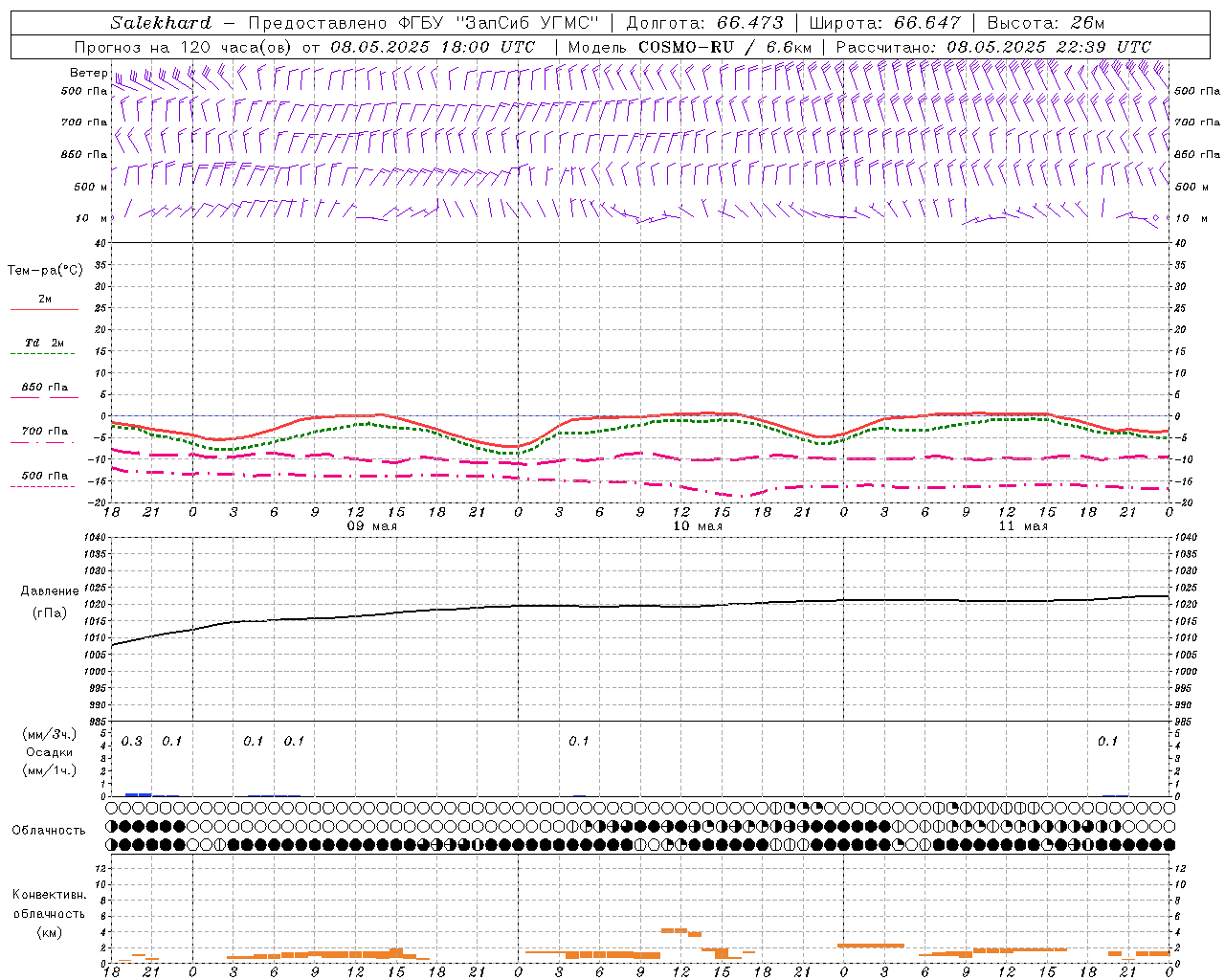The width and height of the screenshot is (1225, 980).
Task: Click the blue precipitation bar under "0.3"
Action: pyautogui.click(x=138, y=794)
